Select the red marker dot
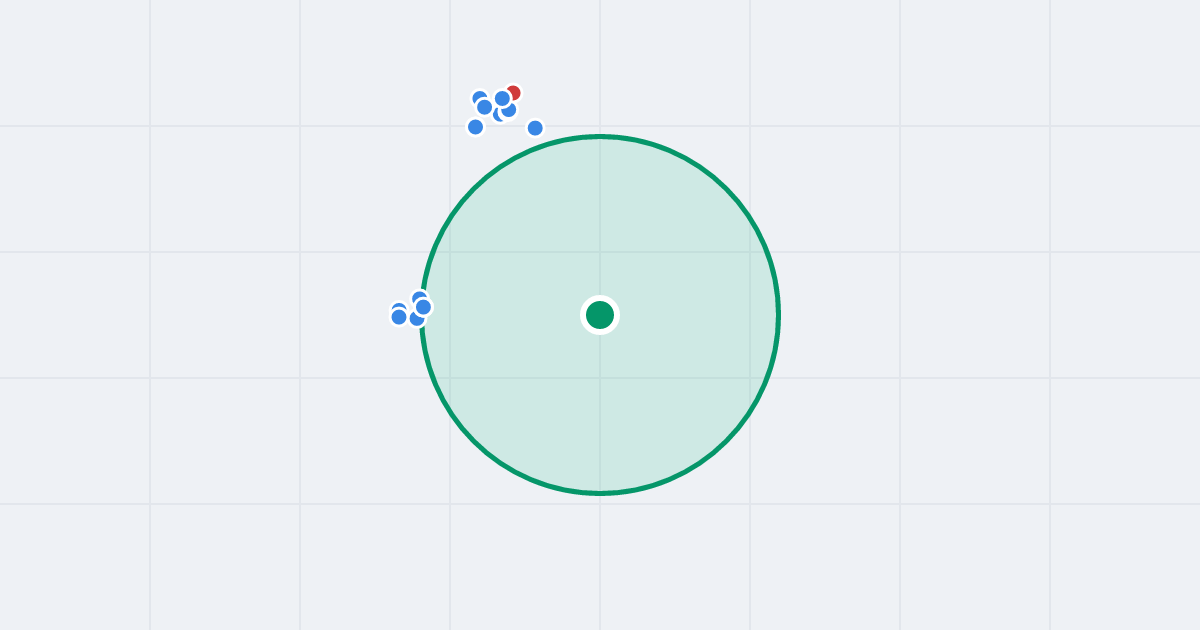The width and height of the screenshot is (1200, 630). pyautogui.click(x=513, y=93)
